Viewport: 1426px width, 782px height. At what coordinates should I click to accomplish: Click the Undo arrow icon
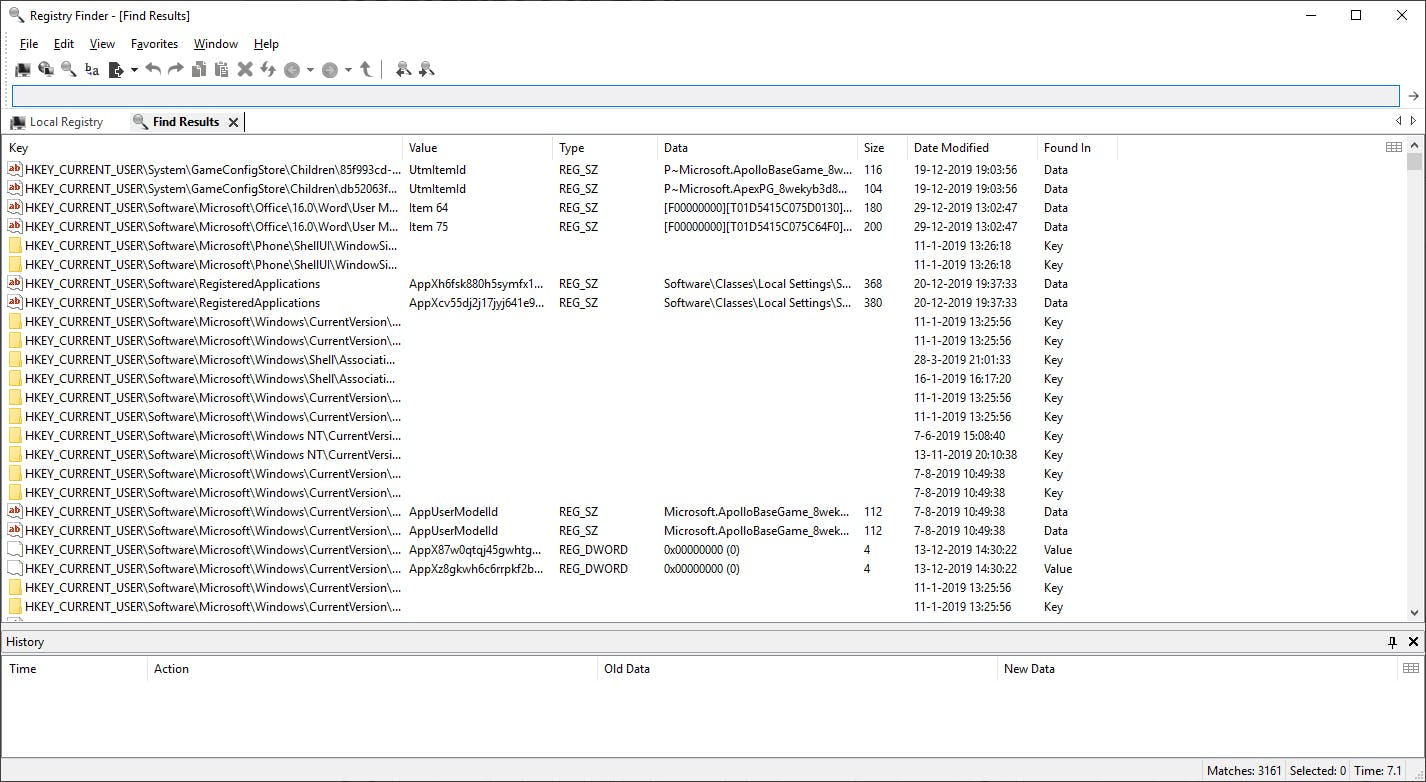click(x=154, y=69)
